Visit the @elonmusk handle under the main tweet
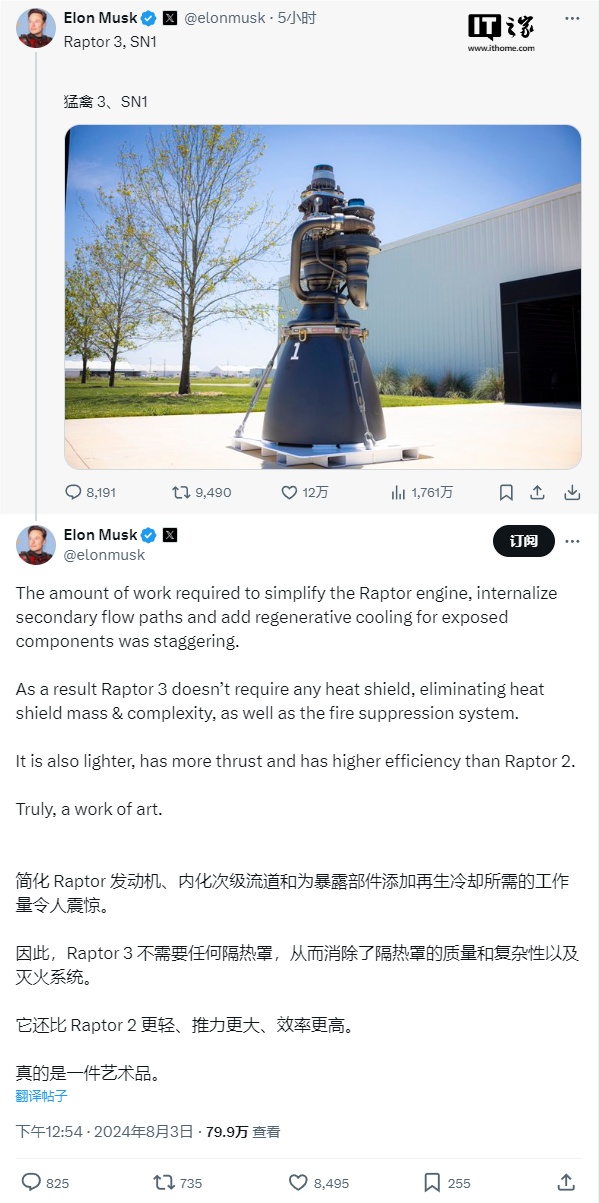 click(104, 554)
